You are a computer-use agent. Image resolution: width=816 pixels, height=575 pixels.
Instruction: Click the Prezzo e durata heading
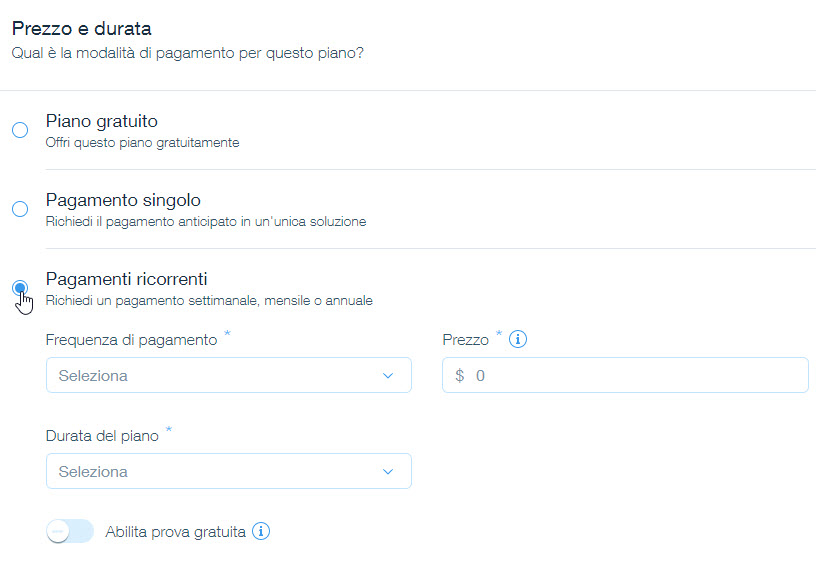[81, 29]
